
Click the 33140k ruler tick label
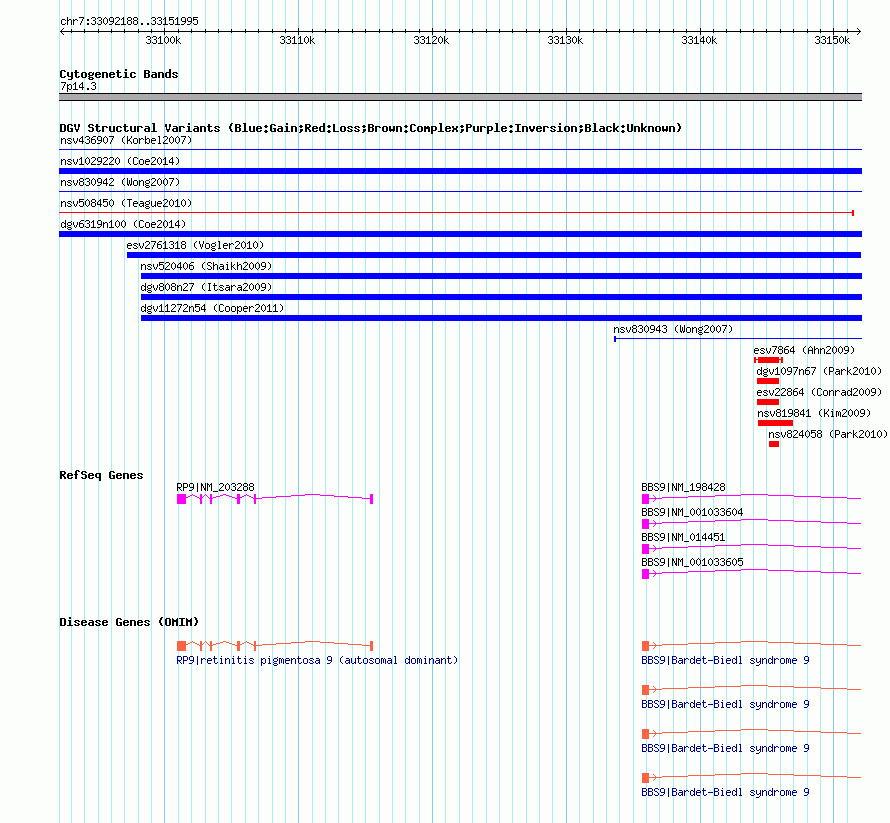click(699, 40)
